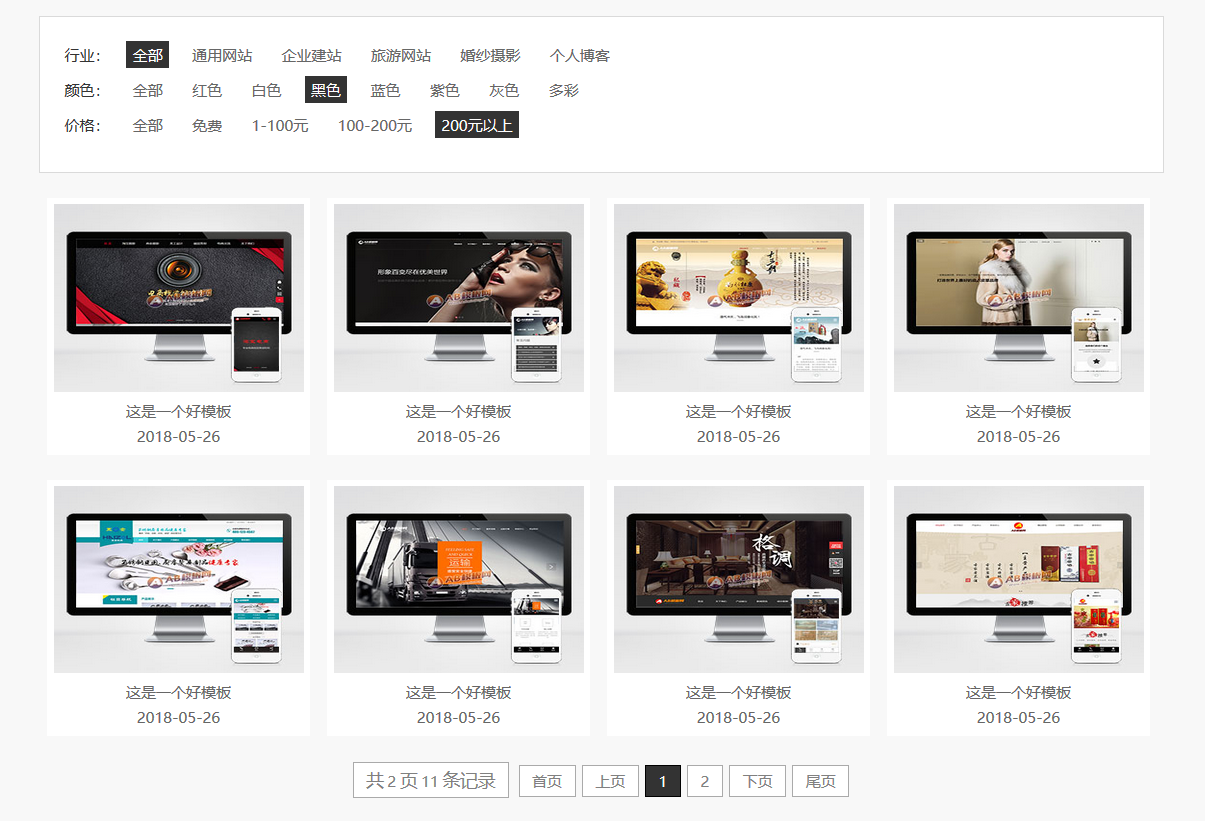Filter by 旅游网站 industry

[x=401, y=55]
